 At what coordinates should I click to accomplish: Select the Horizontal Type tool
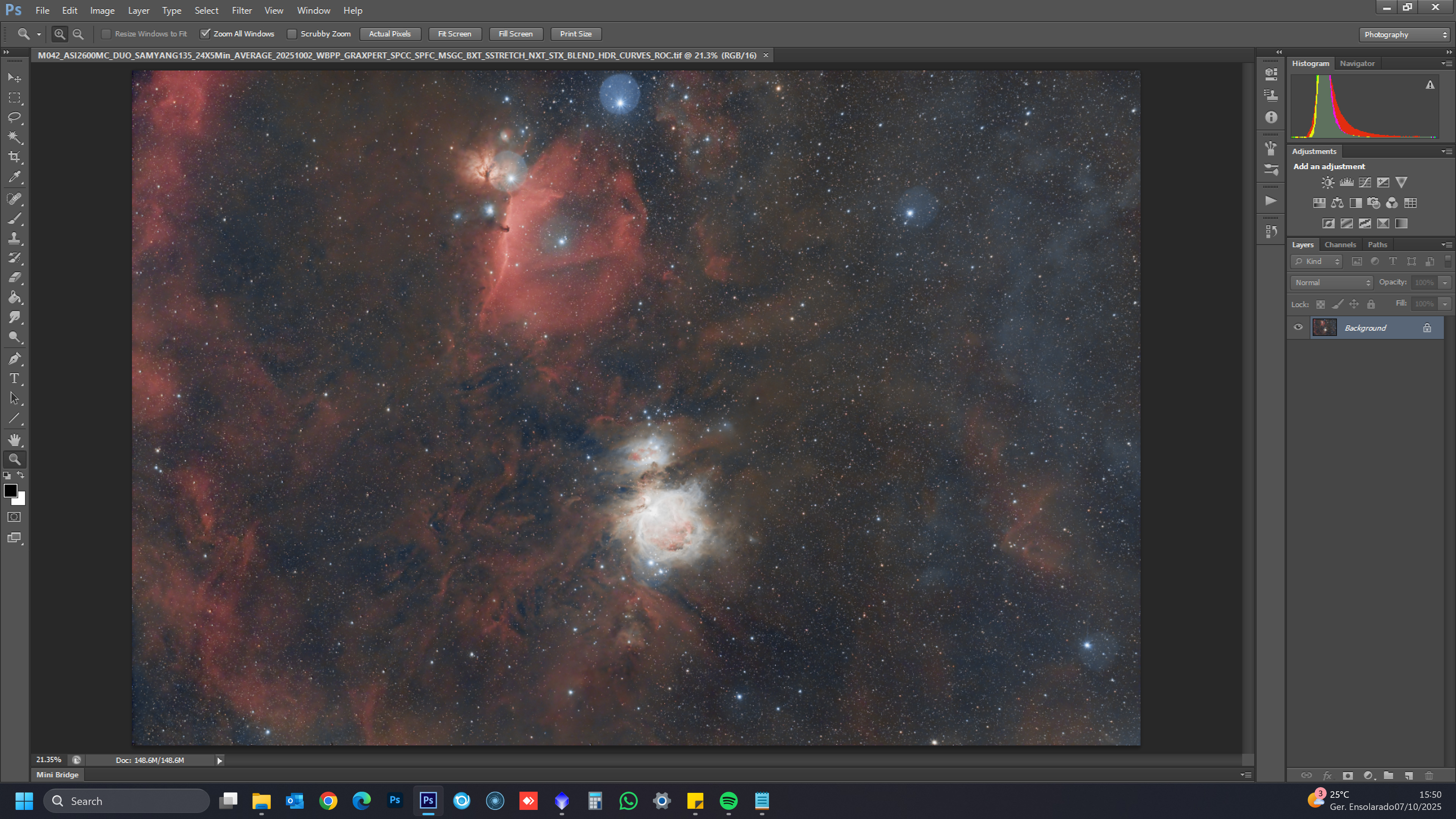(15, 378)
